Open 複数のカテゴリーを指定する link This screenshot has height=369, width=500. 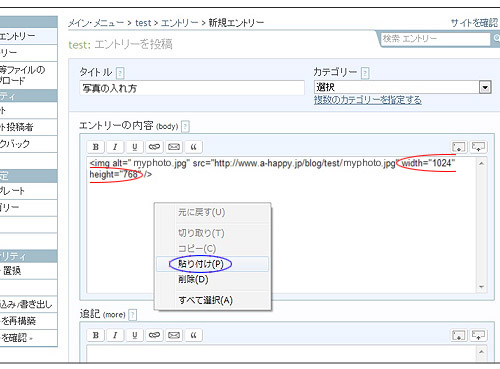[368, 100]
